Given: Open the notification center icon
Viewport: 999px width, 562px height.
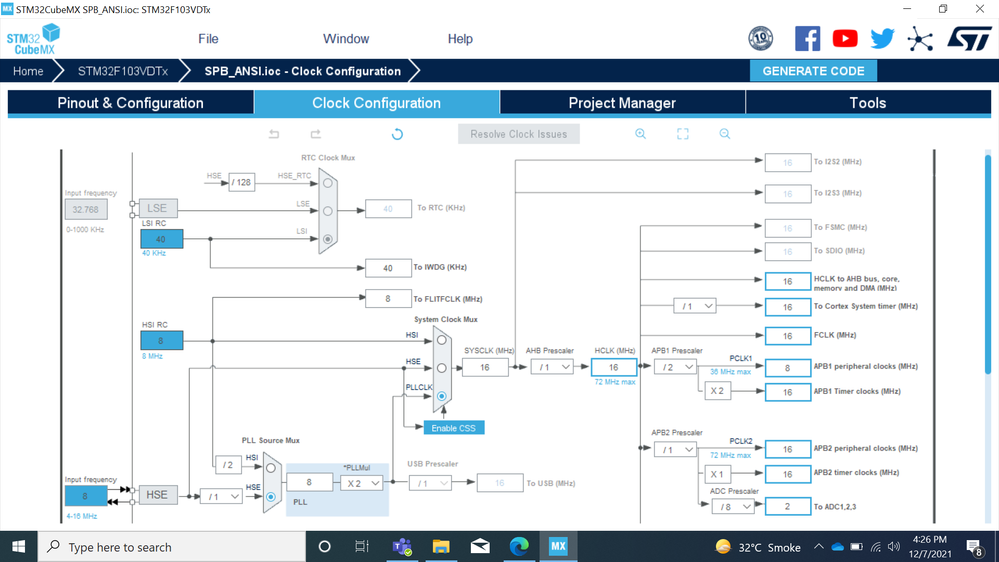Looking at the screenshot, I should pyautogui.click(x=975, y=547).
